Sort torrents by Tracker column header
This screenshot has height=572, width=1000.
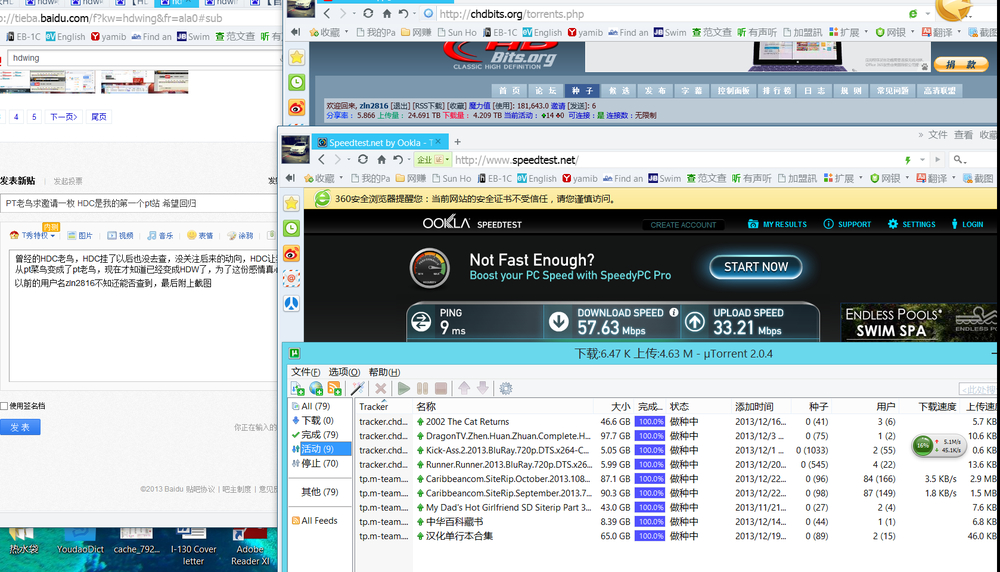(x=373, y=407)
